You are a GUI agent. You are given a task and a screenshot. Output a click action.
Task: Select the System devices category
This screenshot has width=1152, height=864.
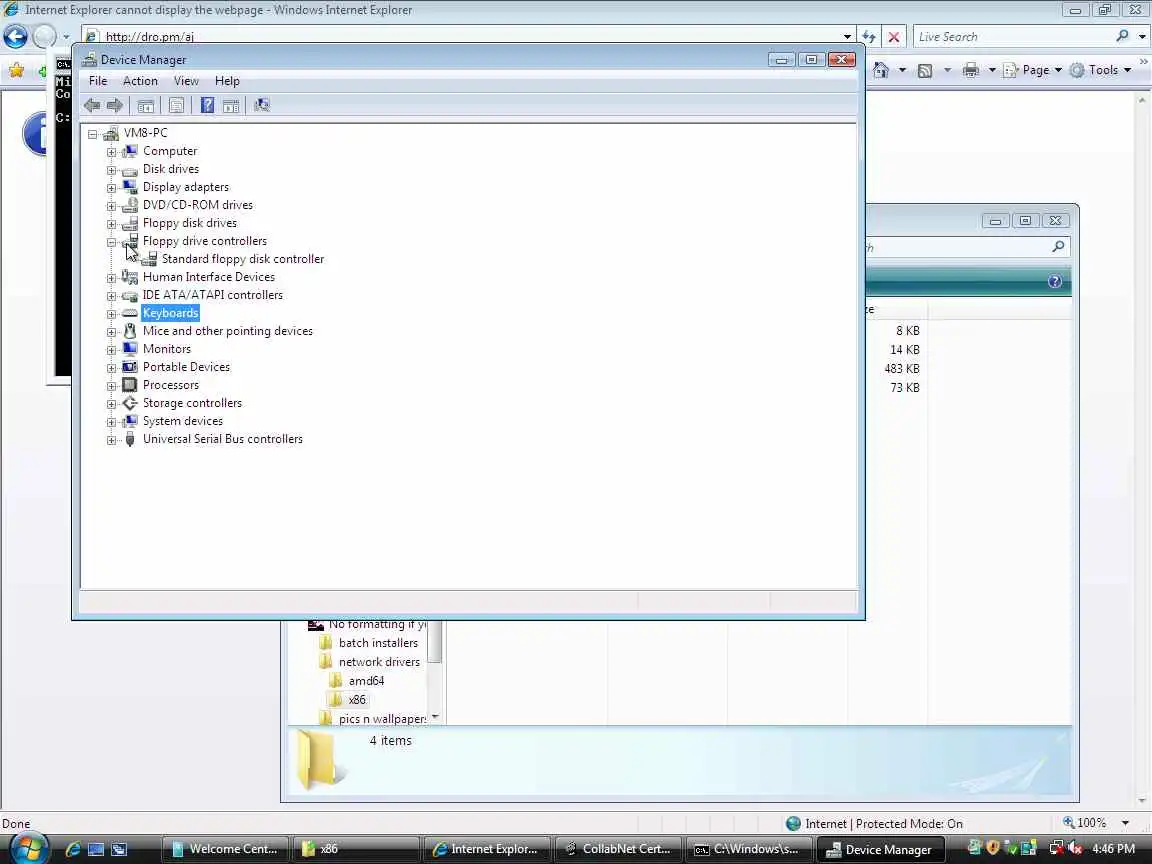182,421
